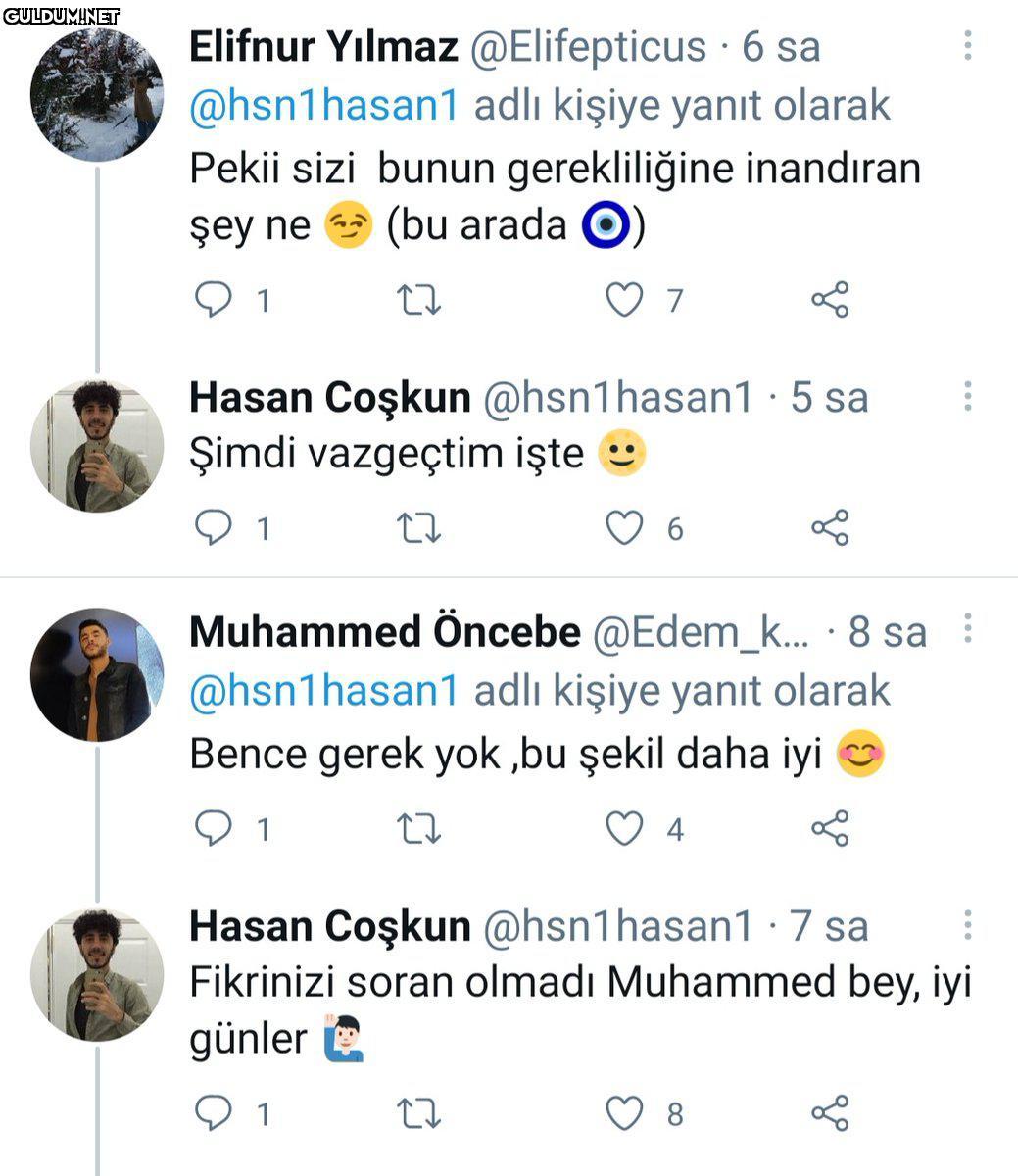
Task: Reply to Muhammed Öncebe's tweet
Action: pyautogui.click(x=213, y=829)
